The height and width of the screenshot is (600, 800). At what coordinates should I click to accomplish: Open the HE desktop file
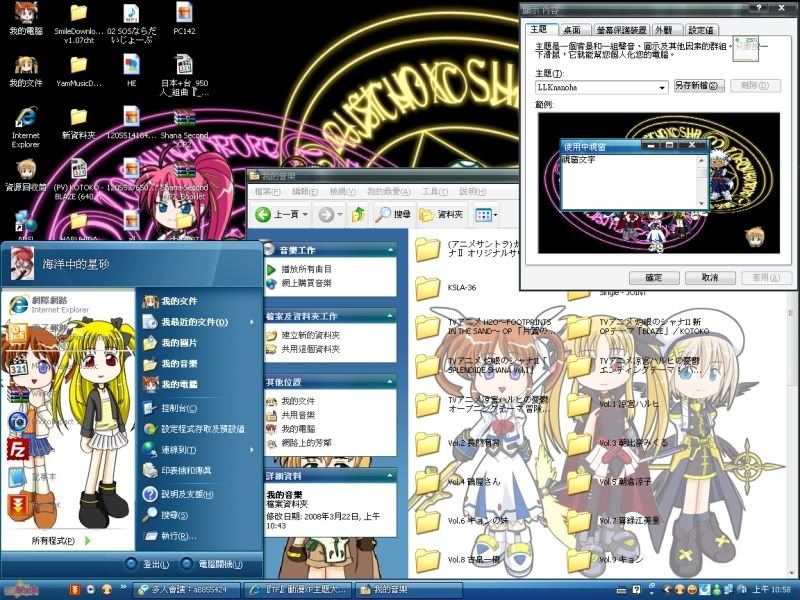[x=131, y=71]
